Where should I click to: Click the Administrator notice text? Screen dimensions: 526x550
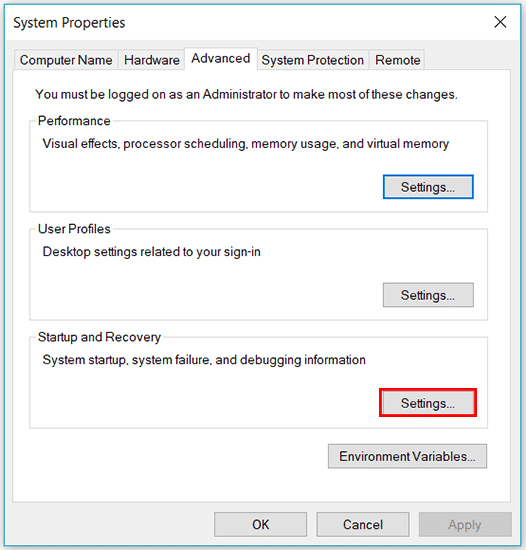click(247, 94)
